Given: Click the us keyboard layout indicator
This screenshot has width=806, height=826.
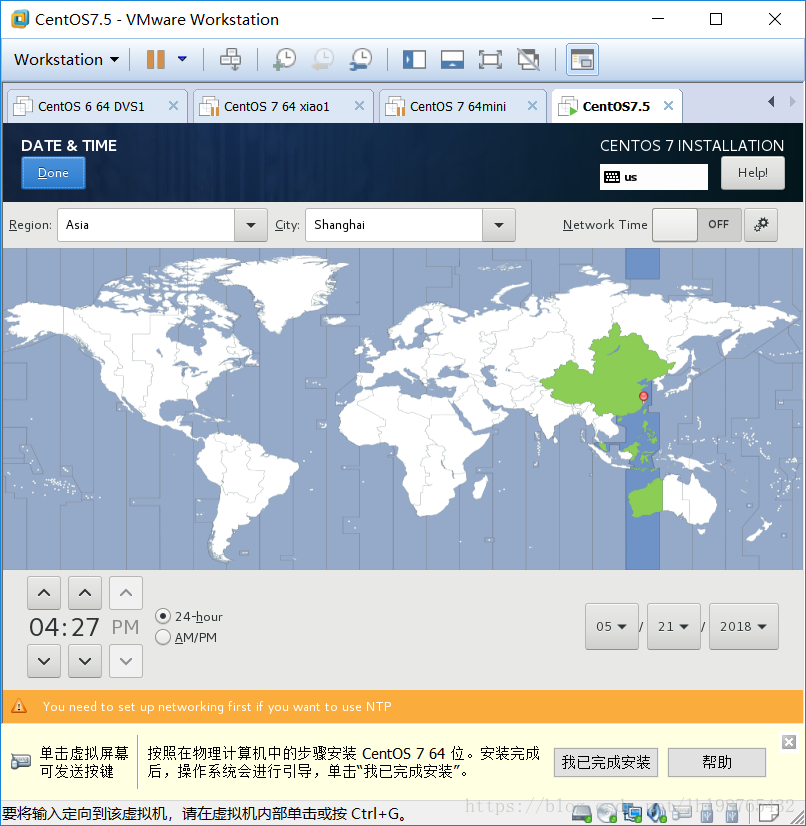Looking at the screenshot, I should pyautogui.click(x=653, y=177).
